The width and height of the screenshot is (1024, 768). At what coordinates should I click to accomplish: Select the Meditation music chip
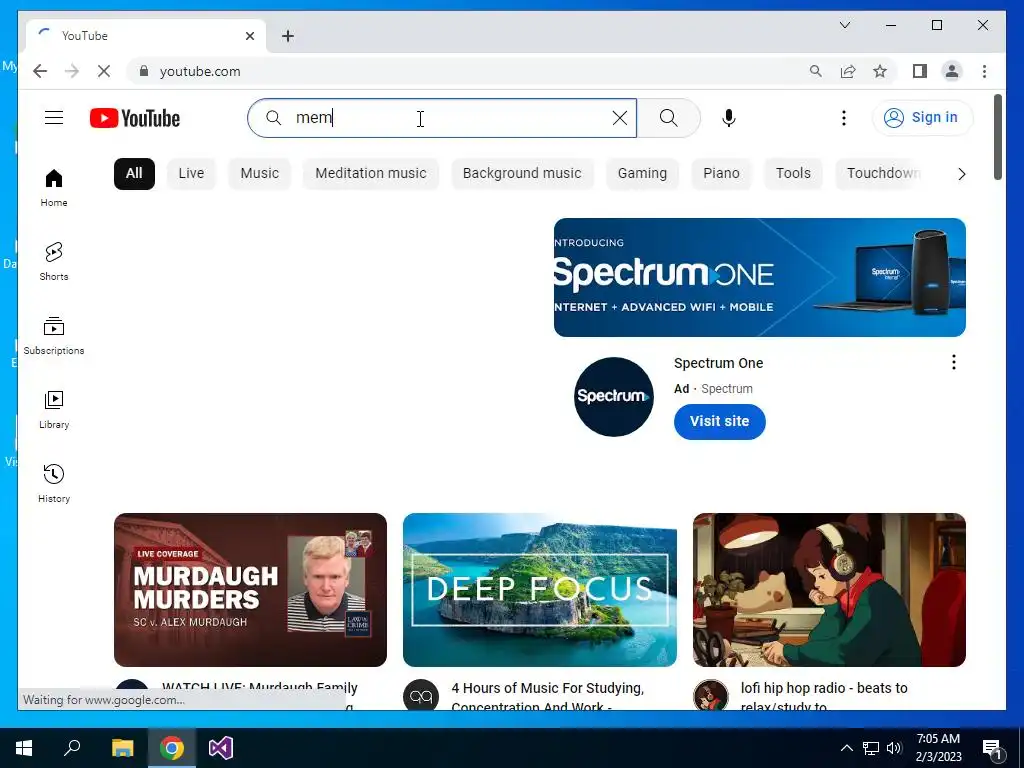pyautogui.click(x=370, y=174)
